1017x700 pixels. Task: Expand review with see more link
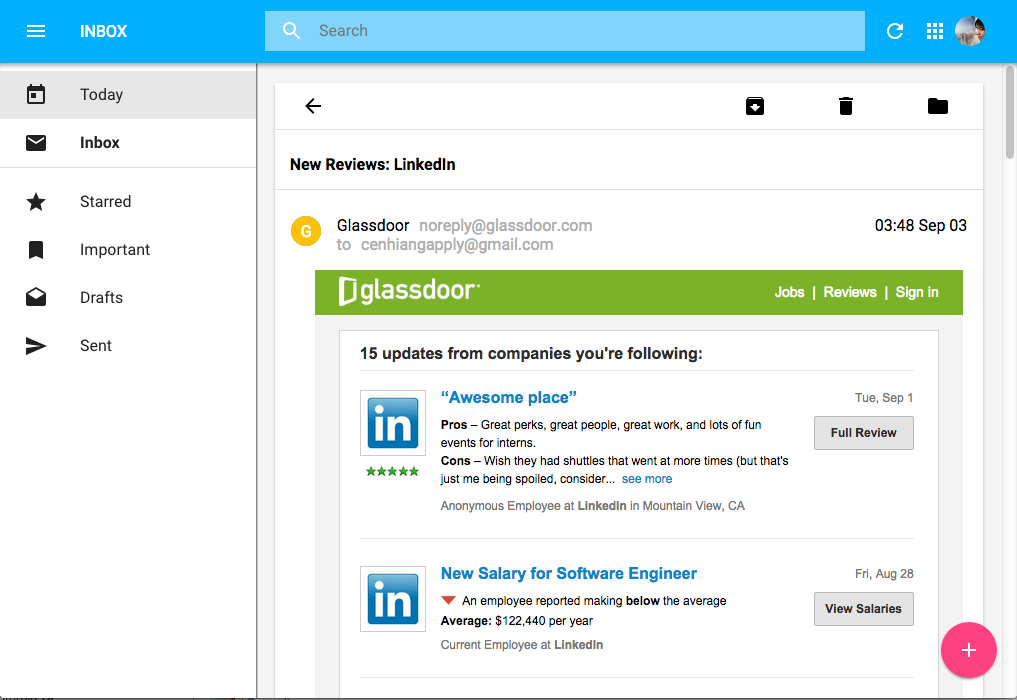coord(647,479)
